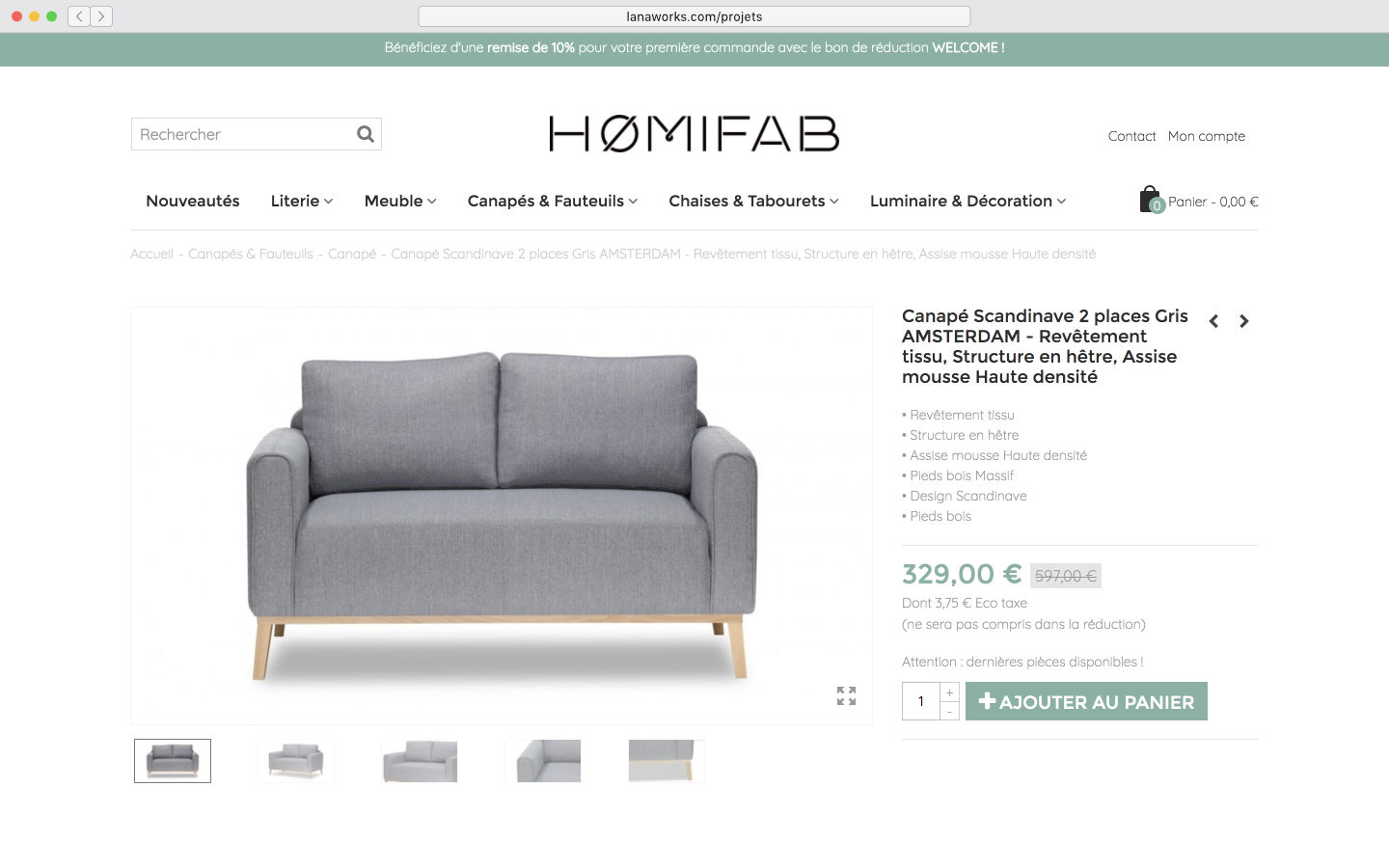
Task: Open Luminaire & Décoration menu
Action: click(x=967, y=201)
